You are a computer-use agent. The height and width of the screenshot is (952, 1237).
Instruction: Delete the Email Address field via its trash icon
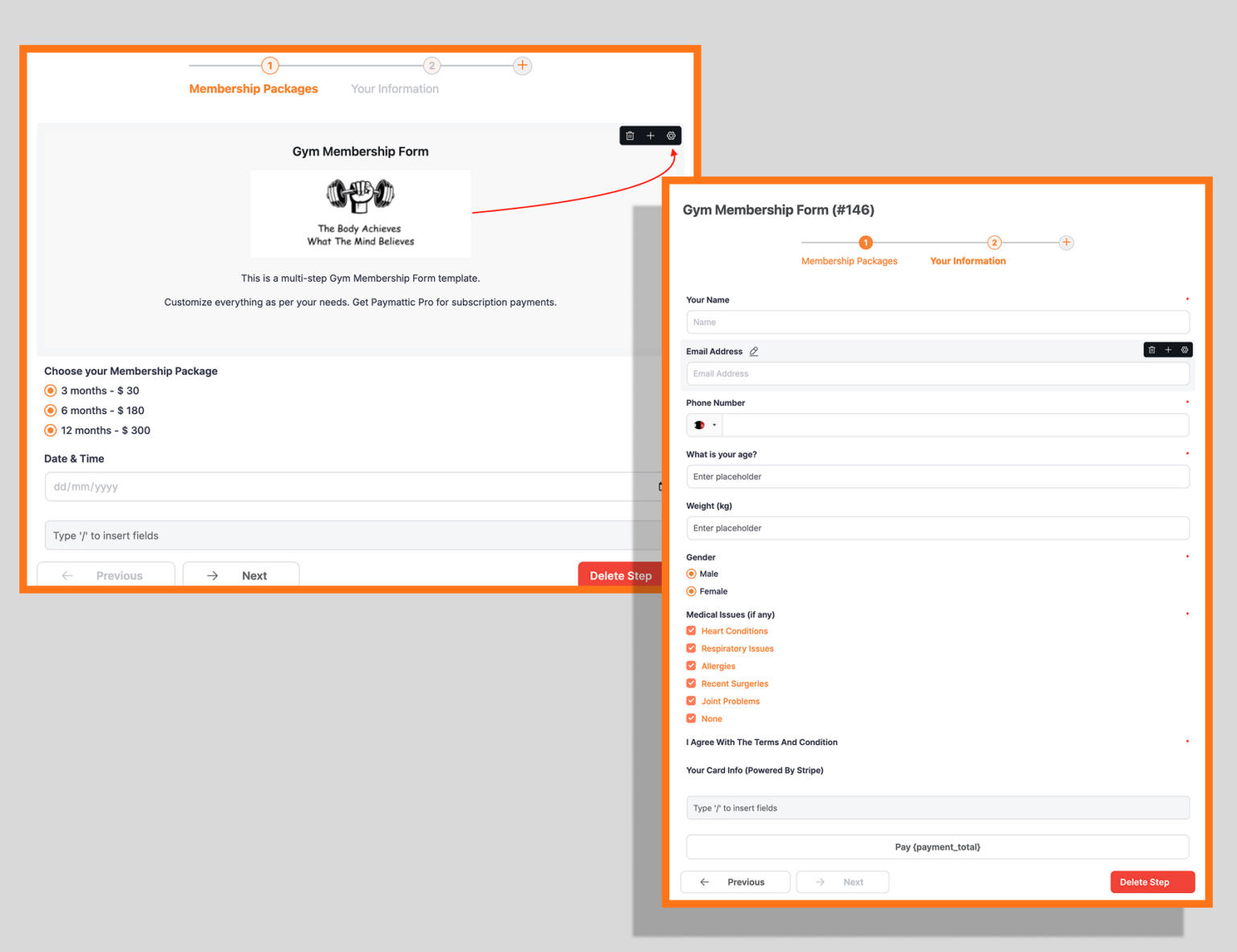(1151, 350)
